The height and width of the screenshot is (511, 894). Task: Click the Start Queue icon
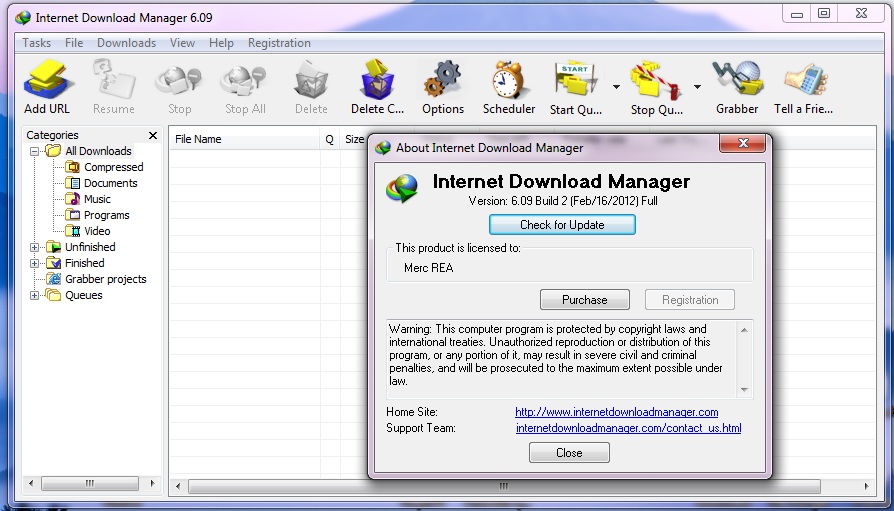coord(575,79)
